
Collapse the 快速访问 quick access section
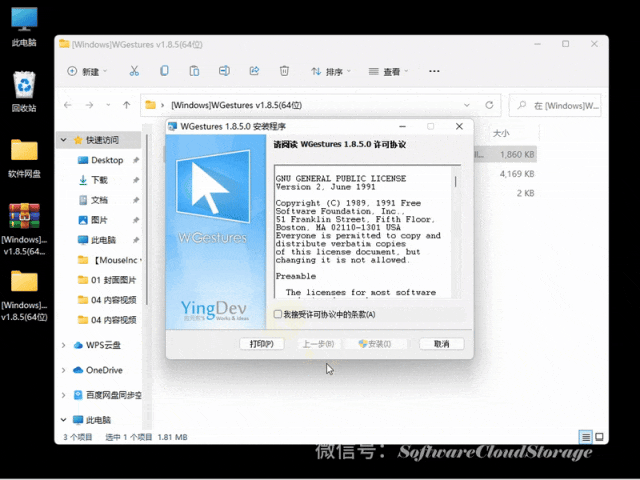64,140
